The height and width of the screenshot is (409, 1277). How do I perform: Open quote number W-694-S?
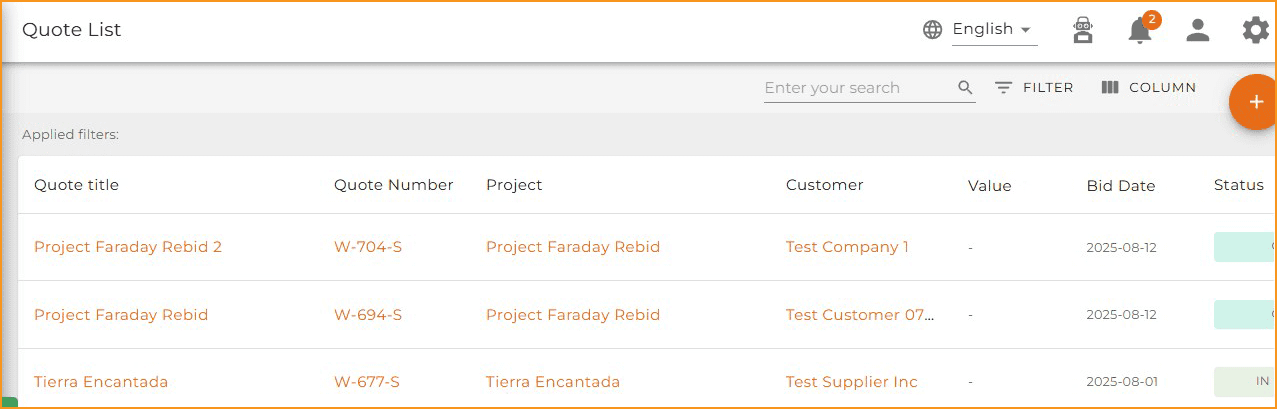pyautogui.click(x=368, y=315)
